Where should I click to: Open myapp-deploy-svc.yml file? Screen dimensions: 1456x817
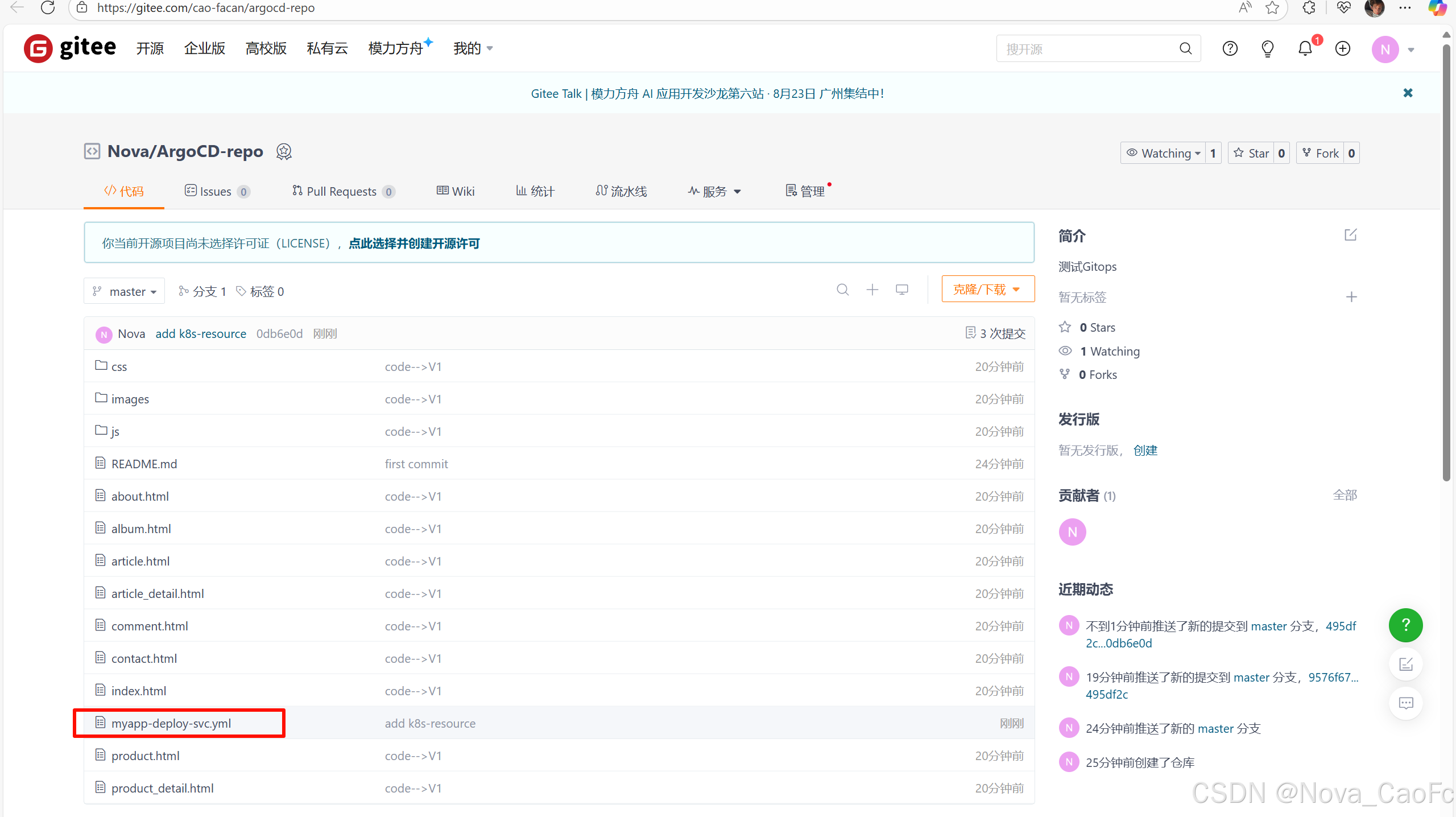click(171, 723)
